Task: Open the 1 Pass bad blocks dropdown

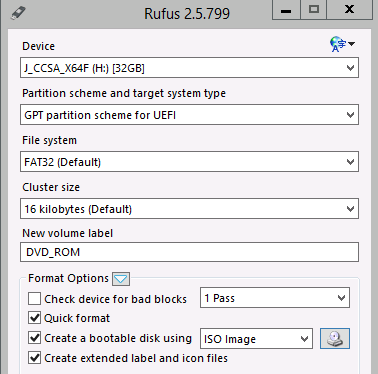Action: pyautogui.click(x=275, y=298)
